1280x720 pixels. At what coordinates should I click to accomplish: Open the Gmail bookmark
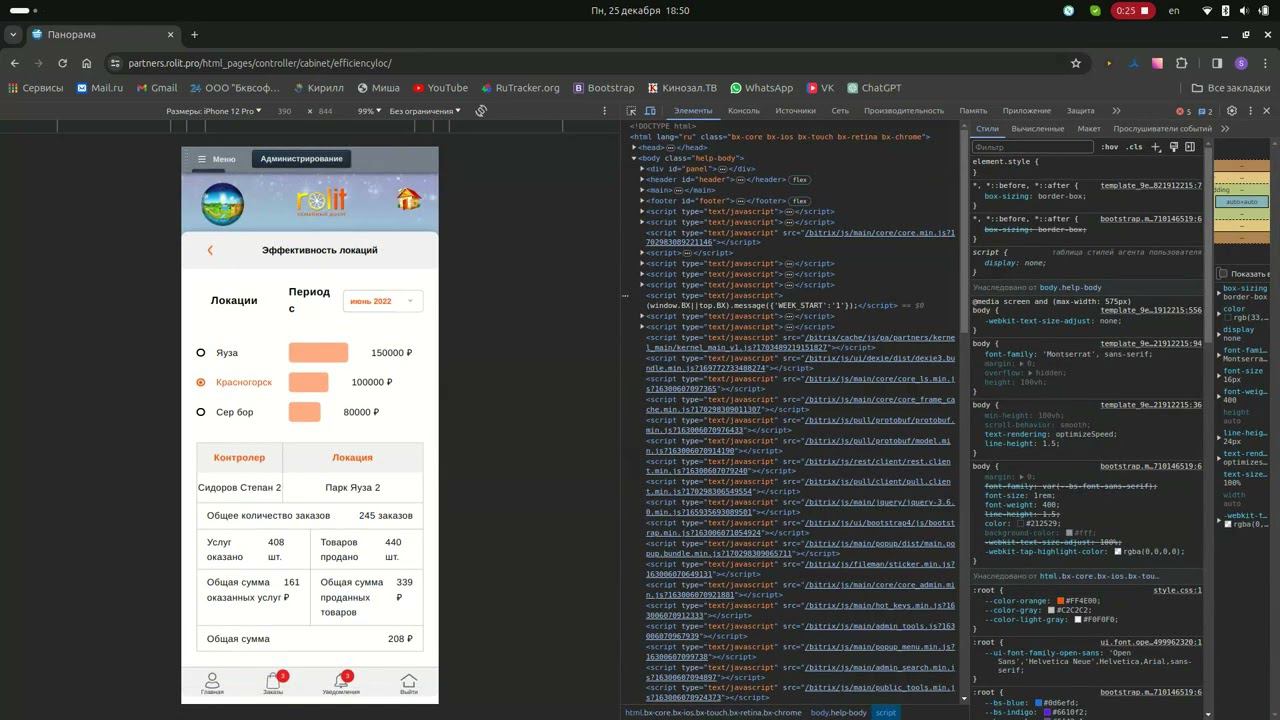[156, 88]
